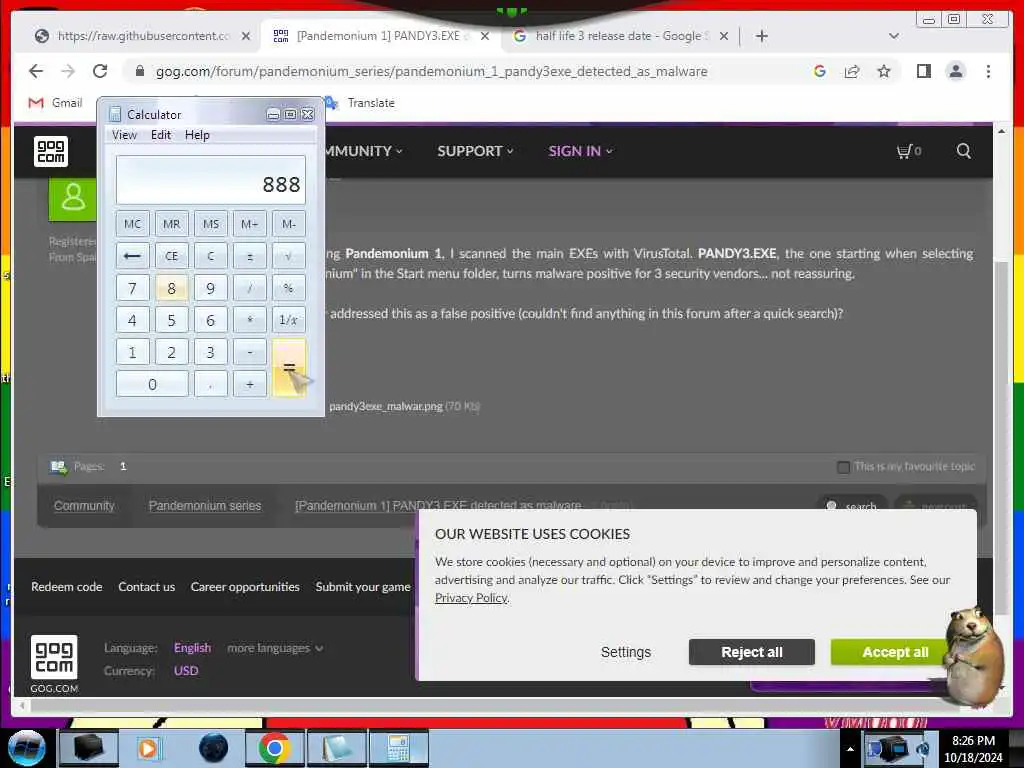This screenshot has width=1024, height=768.
Task: Click the Calculator 8 key
Action: point(172,288)
